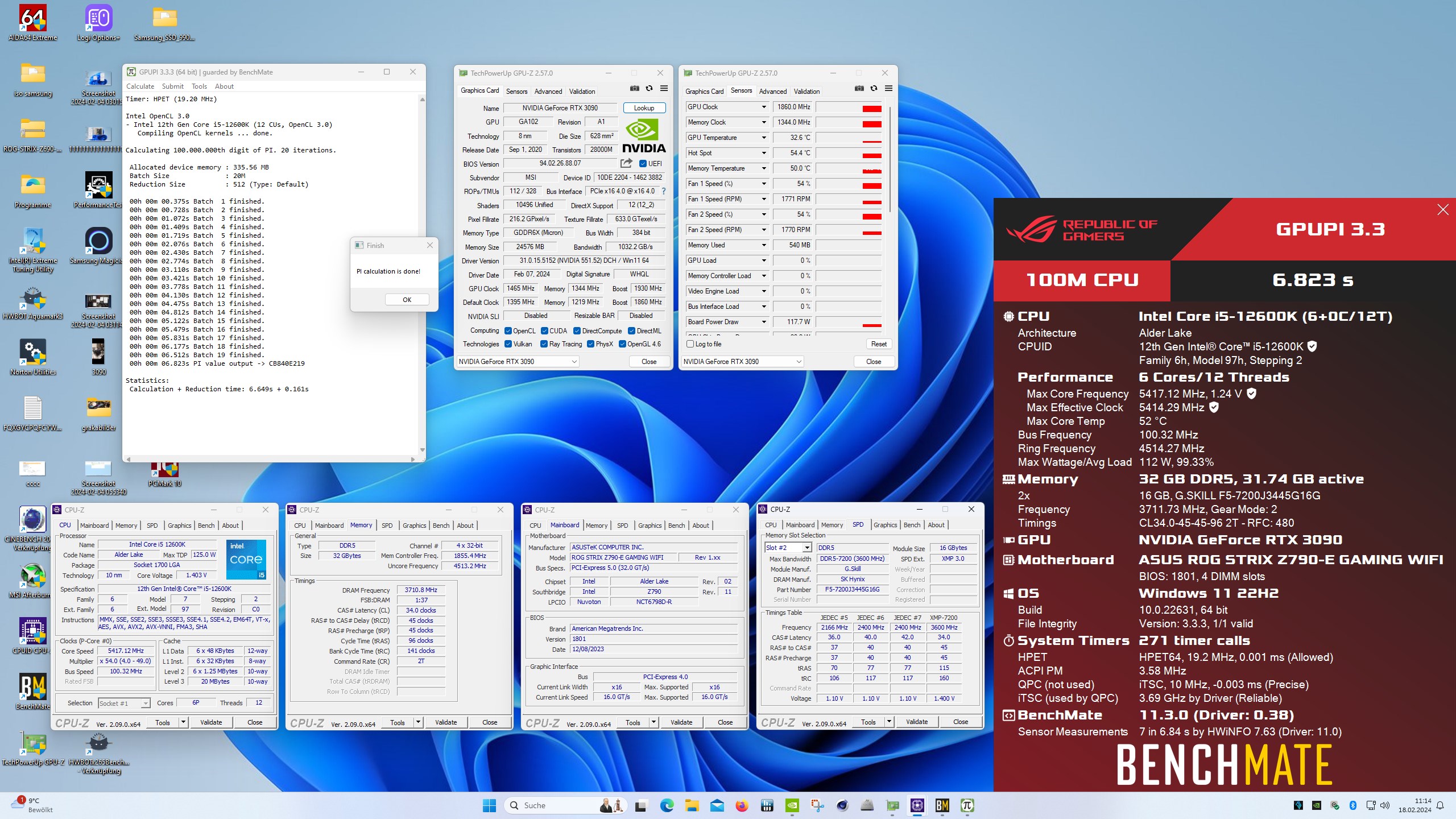Toggle OpenCL computing checkbox
Viewport: 1456px width, 819px height.
click(x=508, y=331)
